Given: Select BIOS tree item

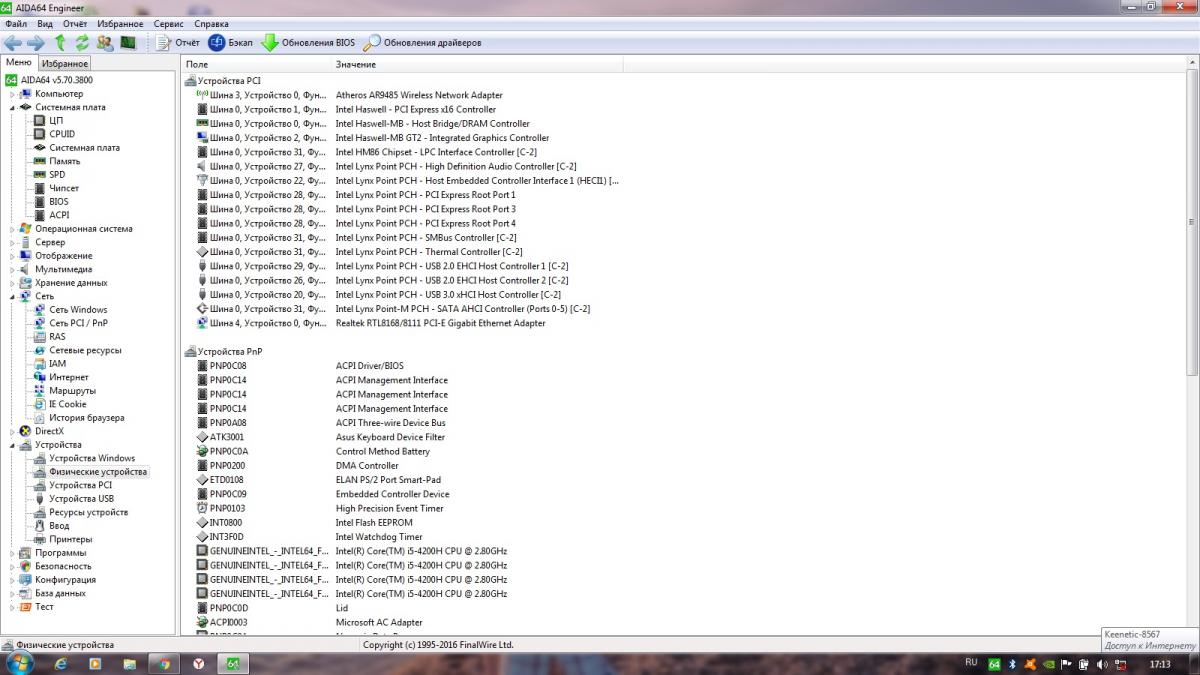Looking at the screenshot, I should coord(59,201).
